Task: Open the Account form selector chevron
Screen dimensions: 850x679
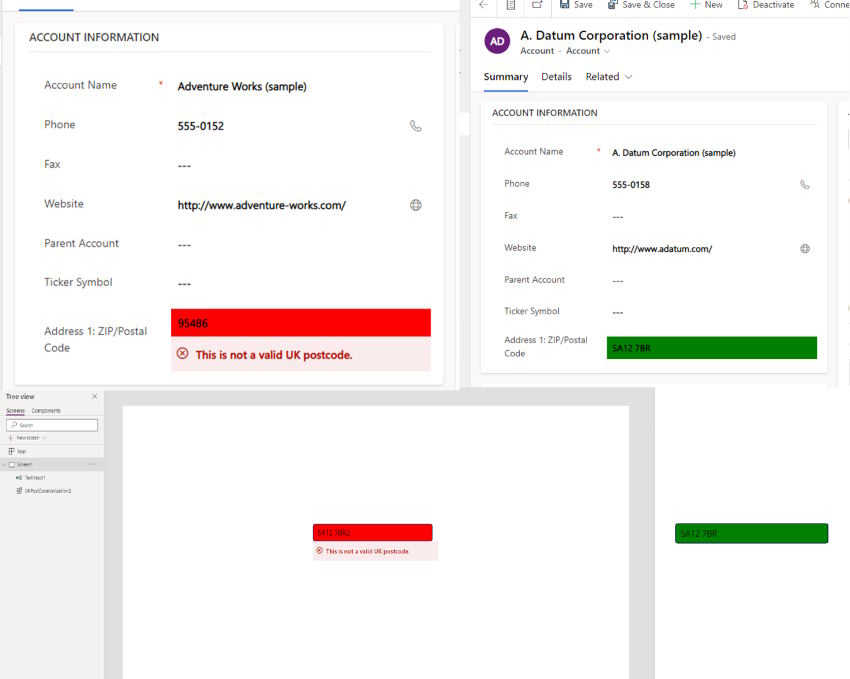Action: click(x=606, y=51)
